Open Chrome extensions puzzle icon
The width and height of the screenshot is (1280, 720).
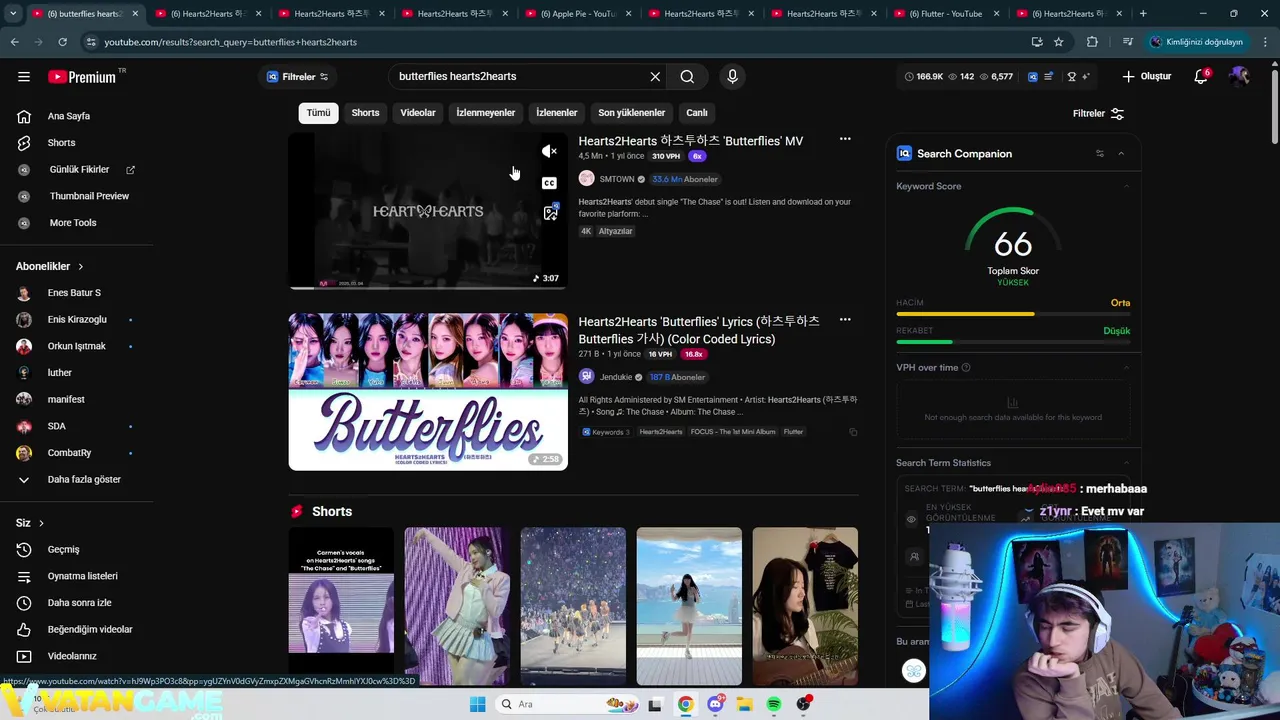1092,42
